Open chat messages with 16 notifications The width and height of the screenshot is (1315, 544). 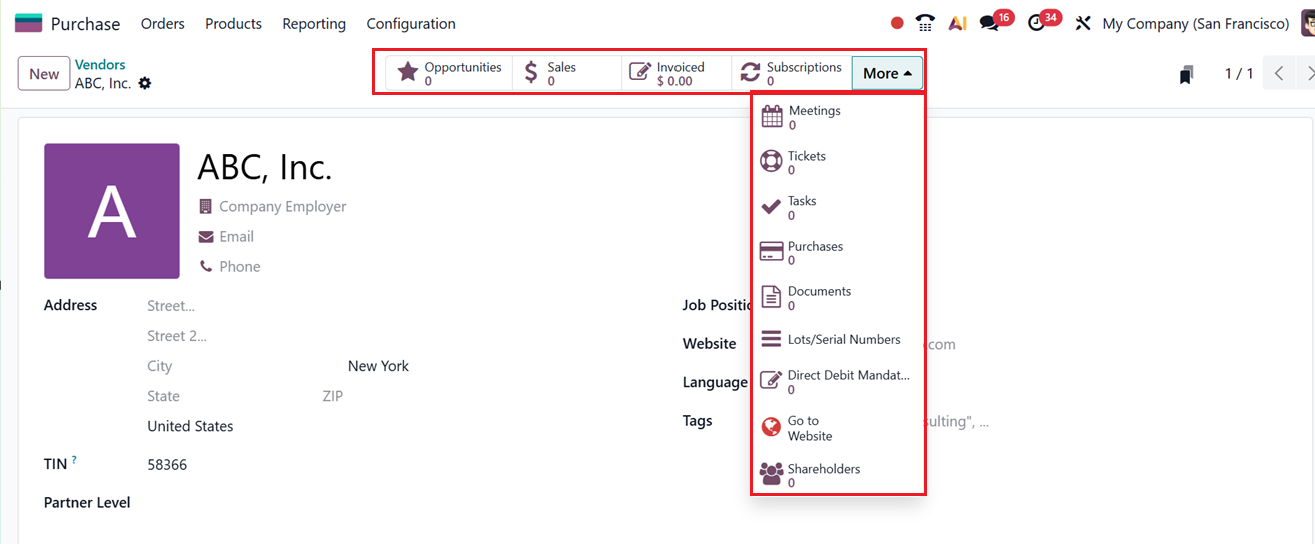coord(990,23)
